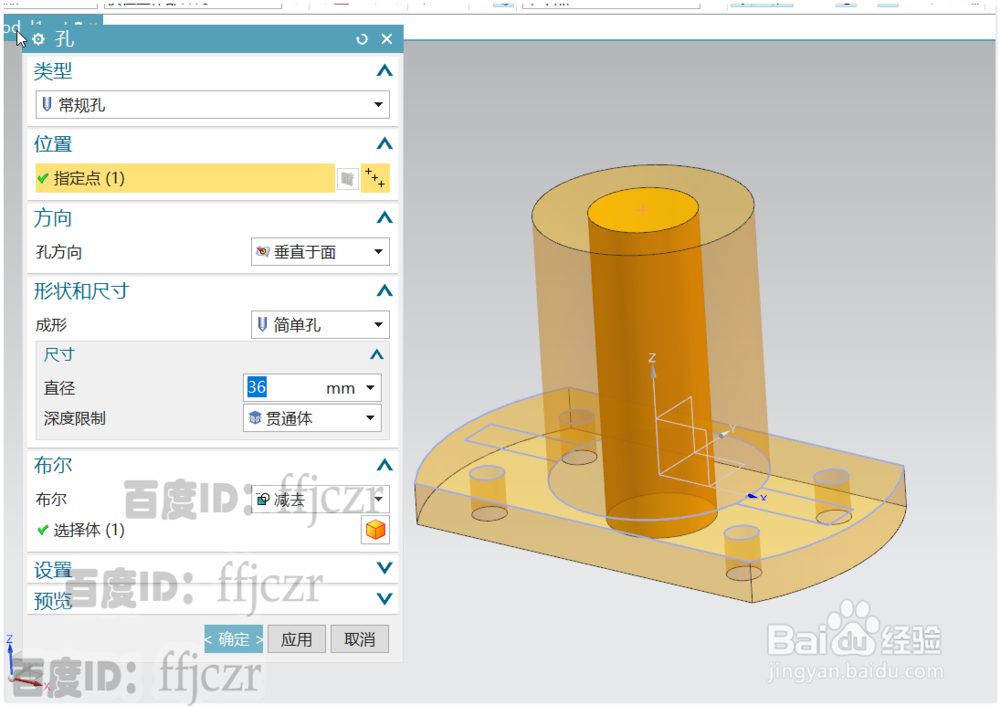Expand the 预览 section
Image resolution: width=1000 pixels, height=706 pixels.
pyautogui.click(x=384, y=598)
